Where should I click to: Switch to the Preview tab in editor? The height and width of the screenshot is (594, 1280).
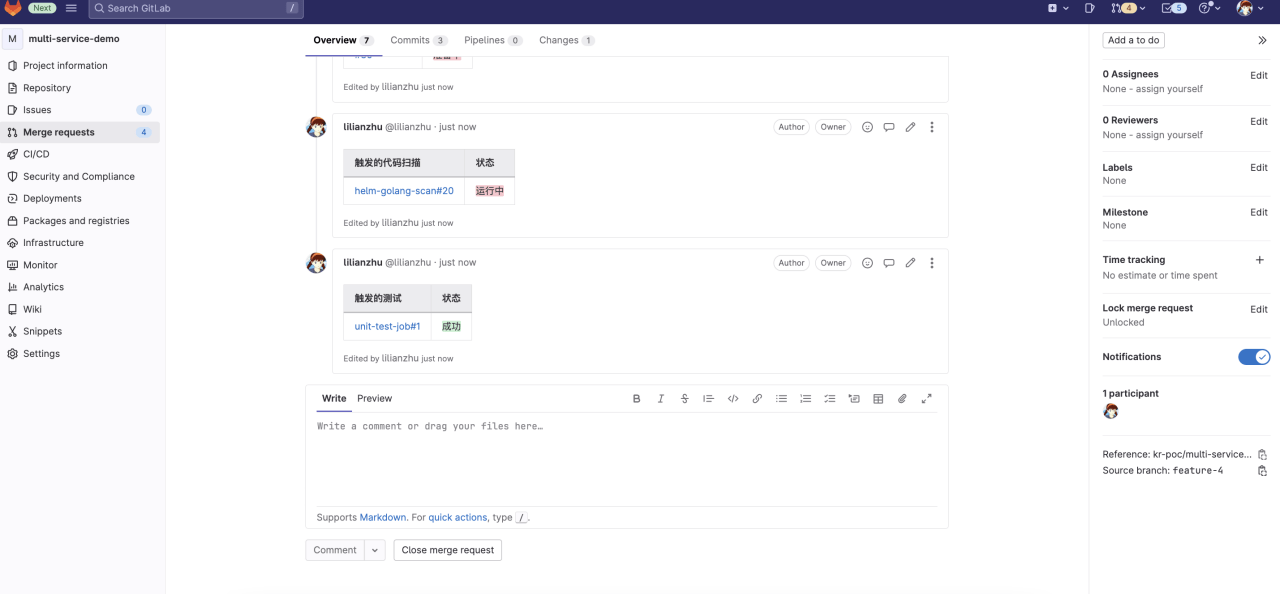tap(374, 399)
